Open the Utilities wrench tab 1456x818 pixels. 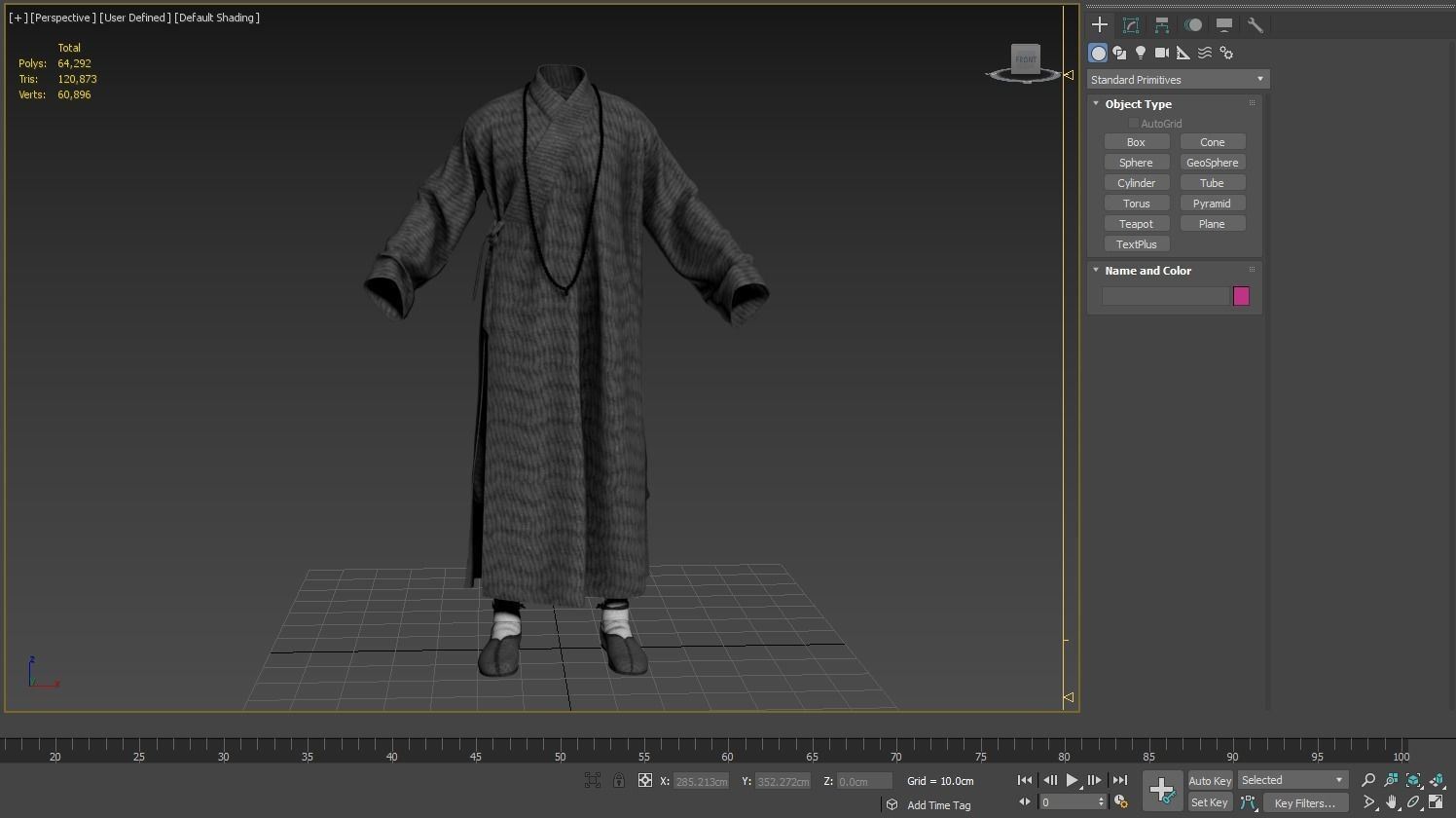pos(1256,25)
